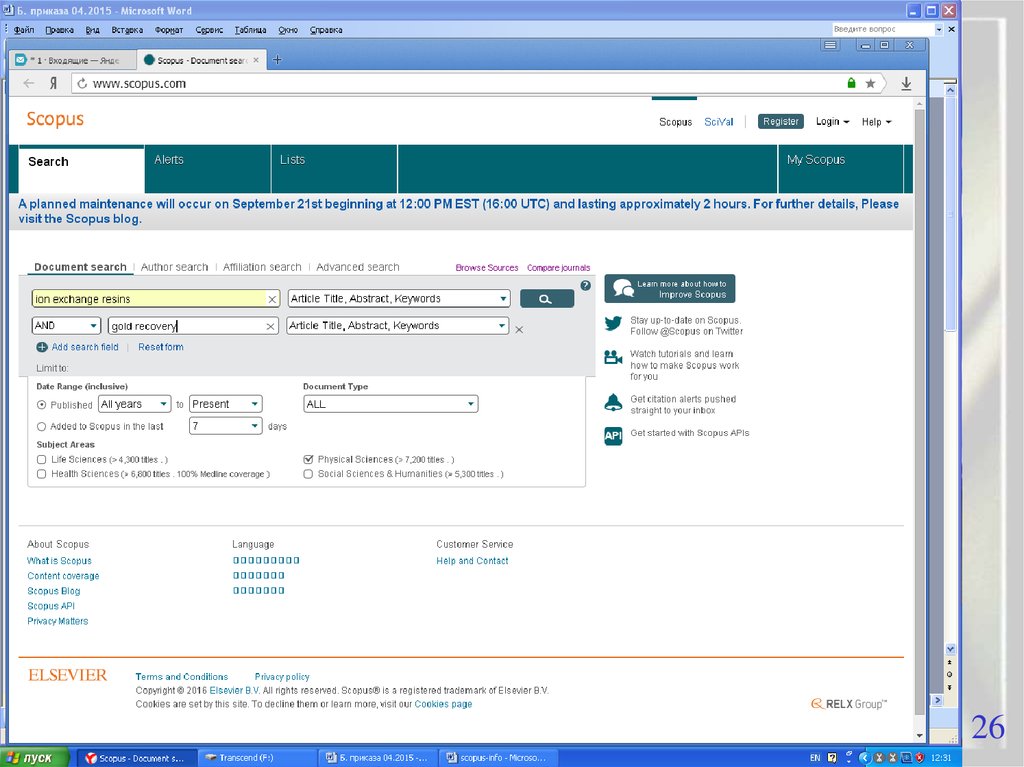Viewport: 1024px width, 767px height.
Task: Click the Yandex 'Я' home icon
Action: 54,83
